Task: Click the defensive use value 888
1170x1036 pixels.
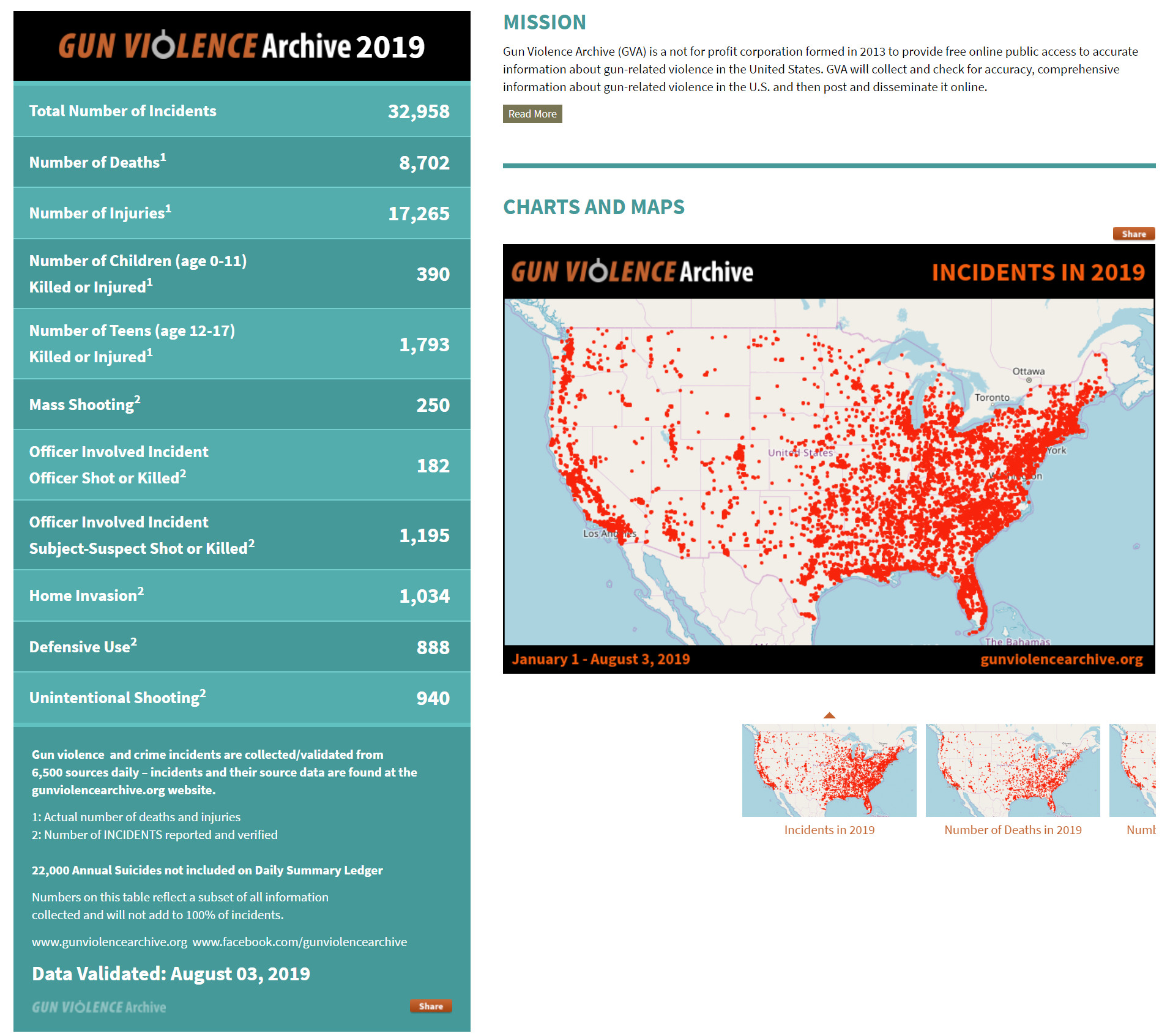Action: pyautogui.click(x=433, y=647)
